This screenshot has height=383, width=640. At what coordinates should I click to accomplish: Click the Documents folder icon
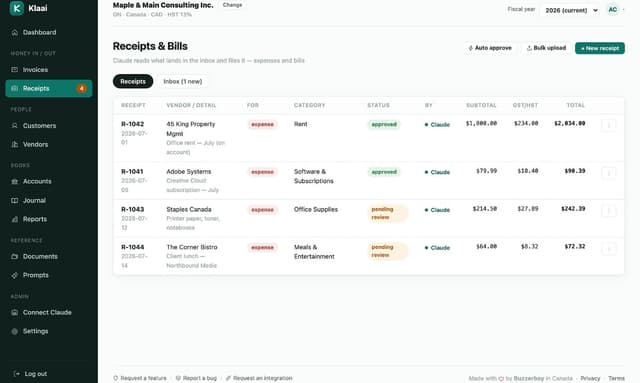15,256
